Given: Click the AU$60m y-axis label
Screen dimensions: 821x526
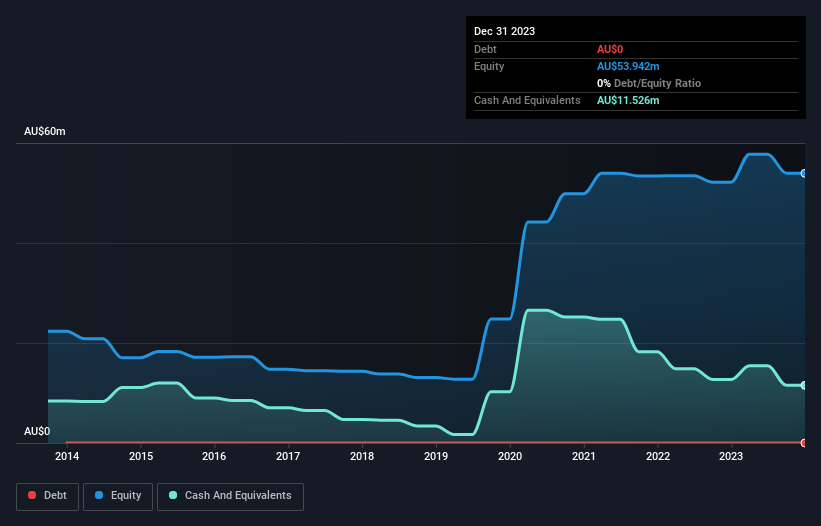Looking at the screenshot, I should click(45, 131).
